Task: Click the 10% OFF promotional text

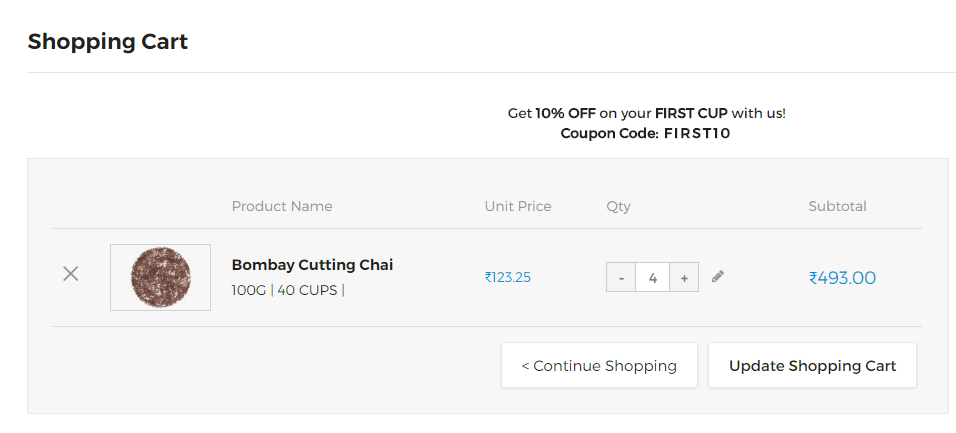Action: coord(565,113)
